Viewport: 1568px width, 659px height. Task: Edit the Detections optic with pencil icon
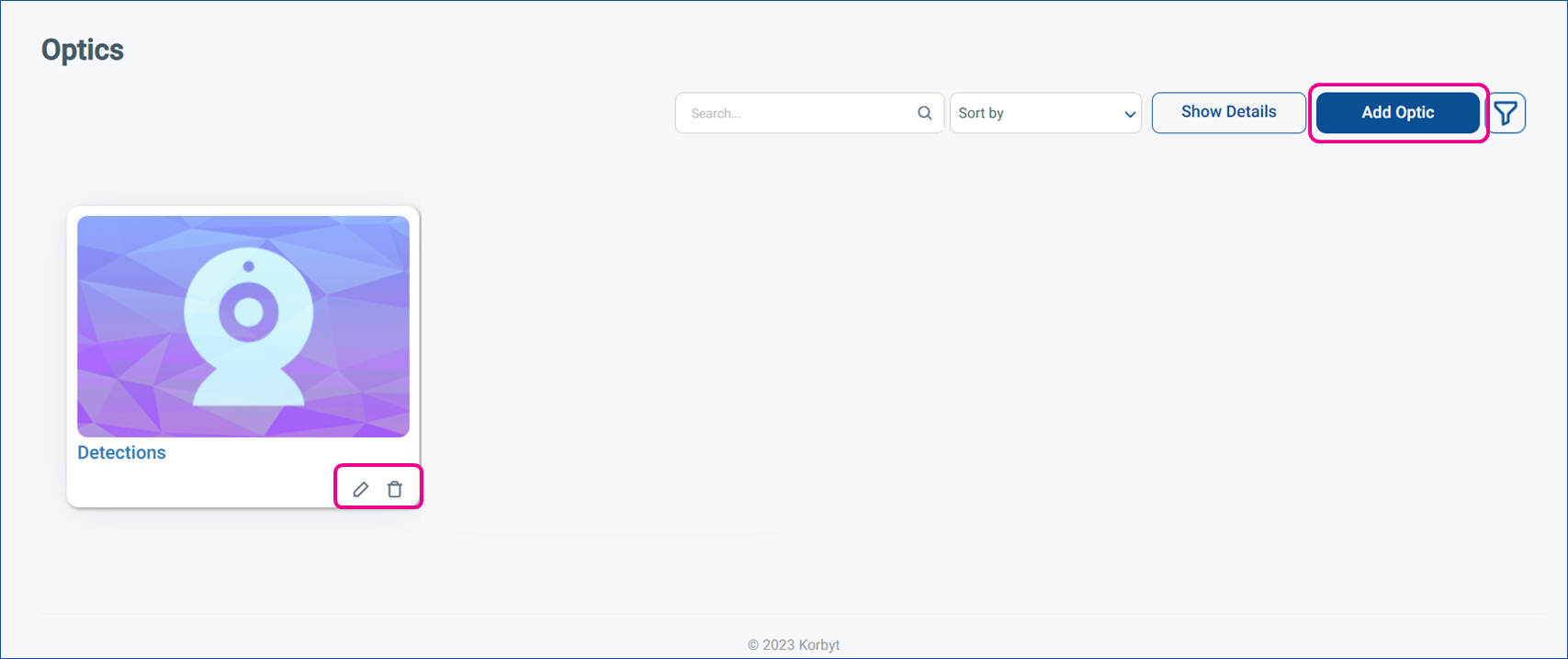361,489
